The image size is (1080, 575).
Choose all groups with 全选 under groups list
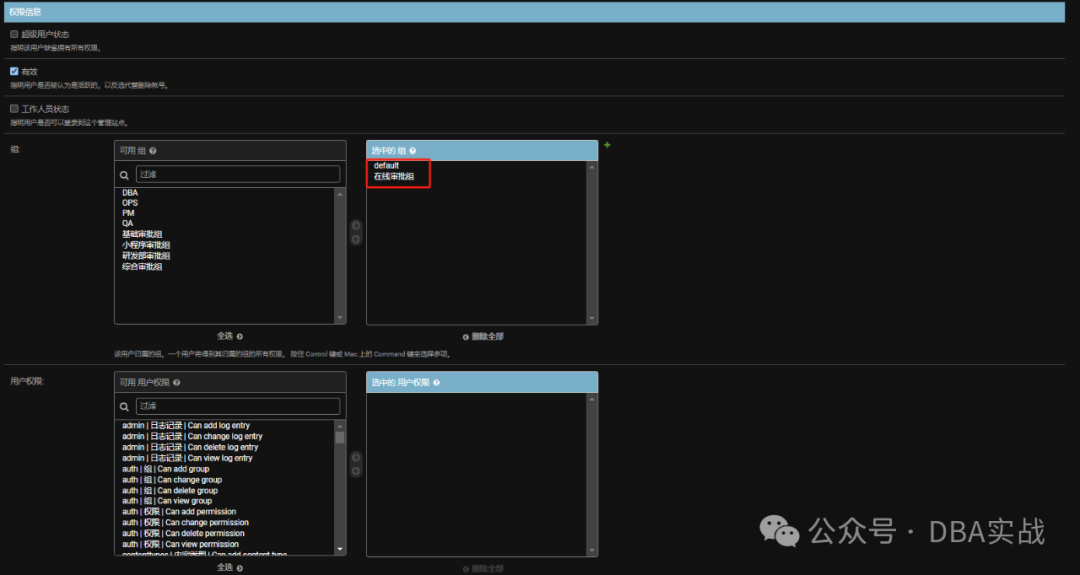tap(229, 336)
